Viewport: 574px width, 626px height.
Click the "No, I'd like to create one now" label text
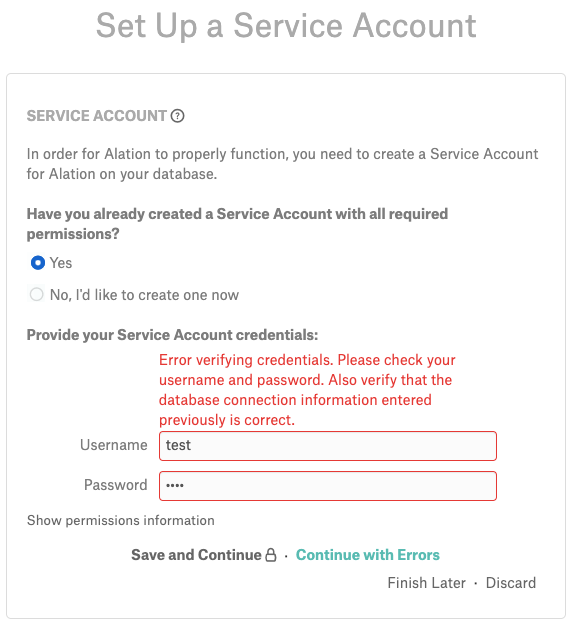tap(144, 295)
